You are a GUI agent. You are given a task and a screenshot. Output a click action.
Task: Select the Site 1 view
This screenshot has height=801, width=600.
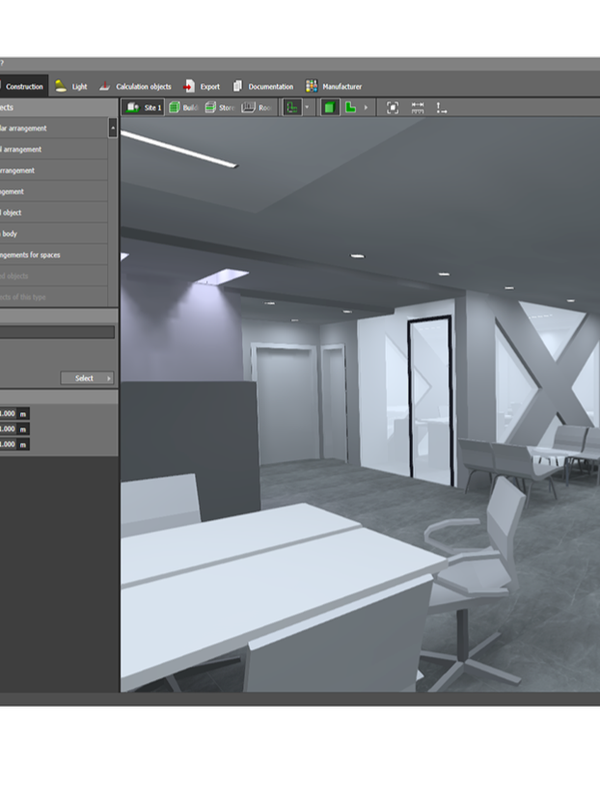click(x=143, y=107)
